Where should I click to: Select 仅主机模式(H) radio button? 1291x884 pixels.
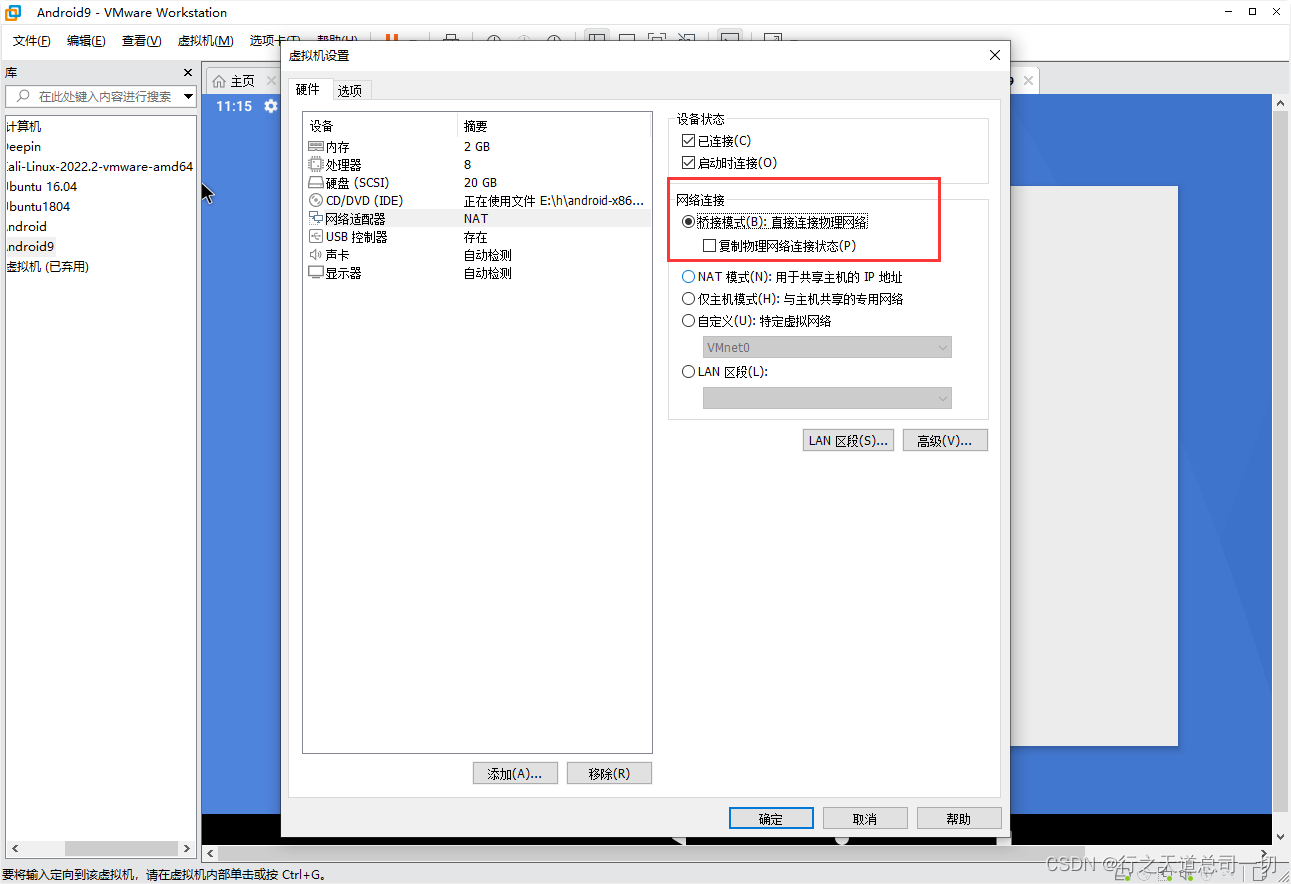click(x=688, y=299)
